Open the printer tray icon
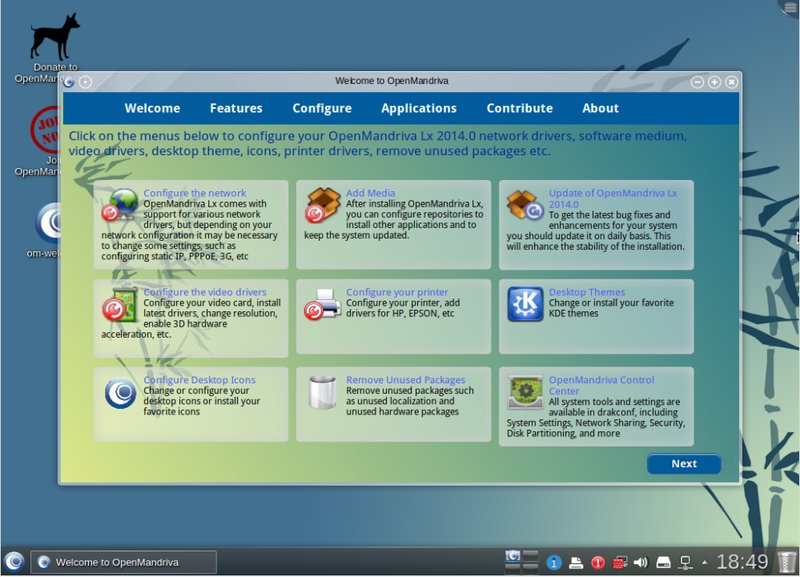This screenshot has height=577, width=800. click(x=576, y=563)
